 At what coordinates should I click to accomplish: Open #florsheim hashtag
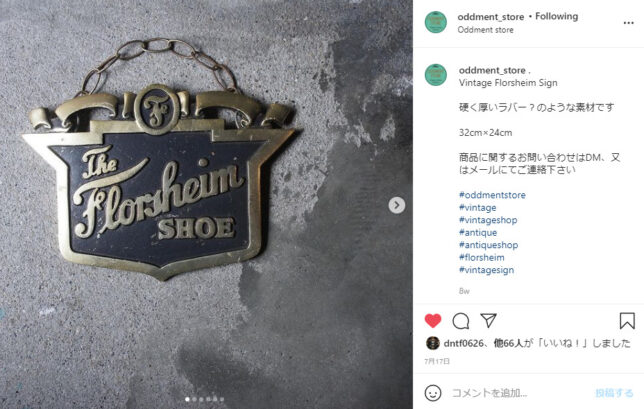(x=481, y=257)
